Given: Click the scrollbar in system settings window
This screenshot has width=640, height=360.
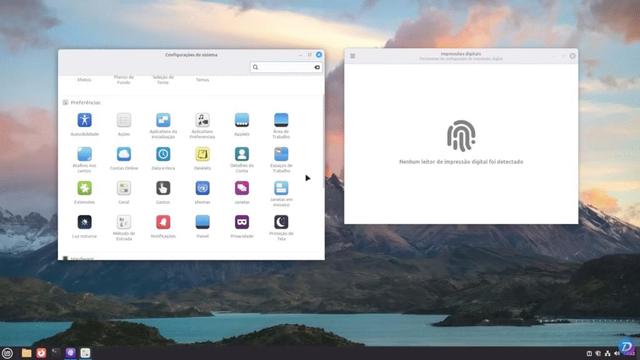Looking at the screenshot, I should [x=323, y=141].
